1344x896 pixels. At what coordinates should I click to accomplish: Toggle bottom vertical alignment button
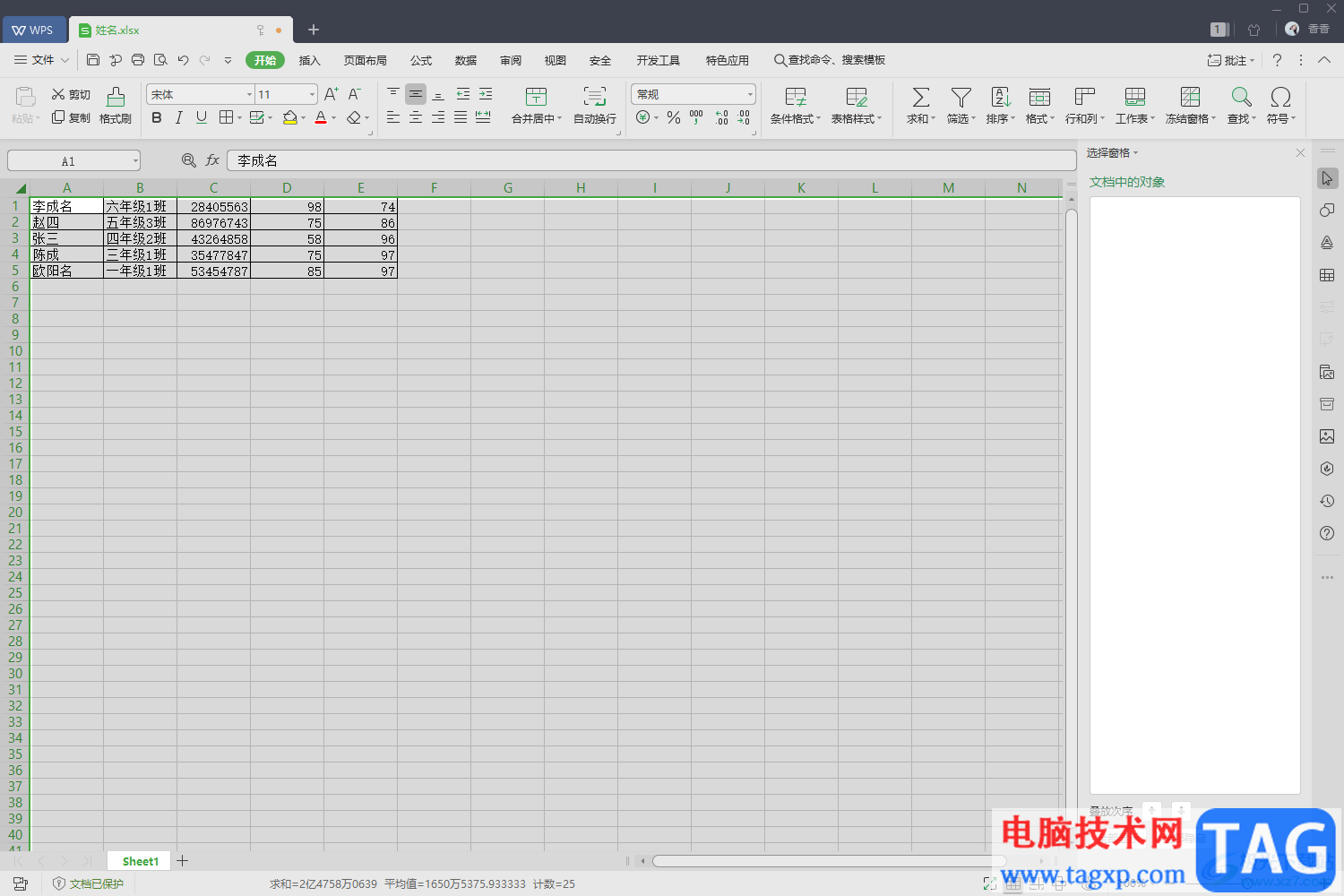tap(438, 94)
